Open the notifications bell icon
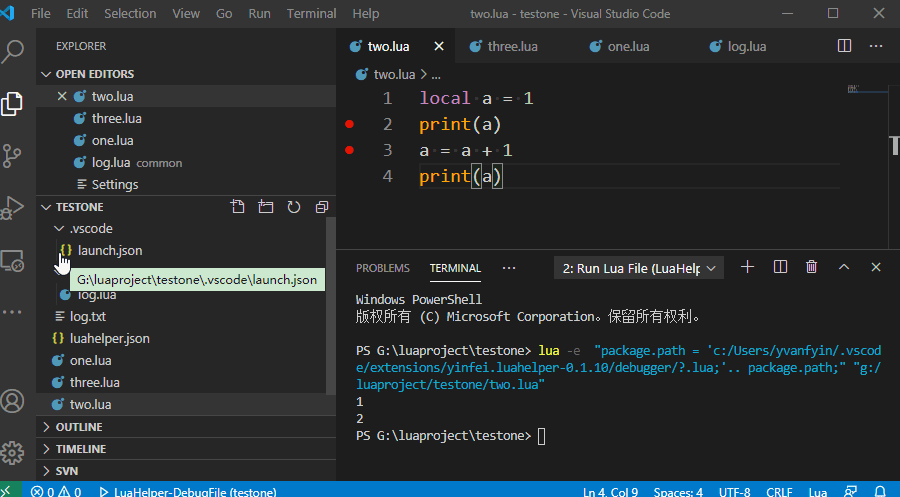The width and height of the screenshot is (900, 497). pyautogui.click(x=880, y=491)
